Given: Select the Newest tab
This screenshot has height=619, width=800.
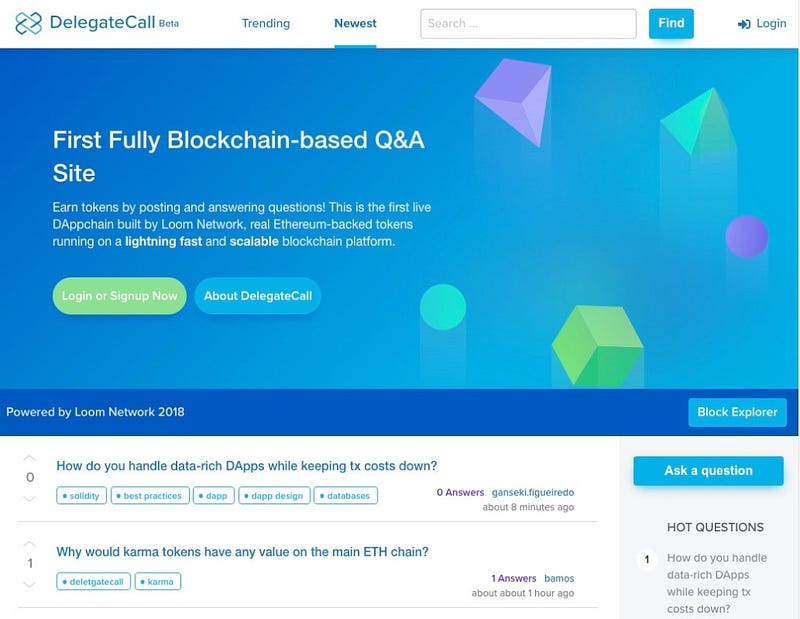Looking at the screenshot, I should coord(355,23).
